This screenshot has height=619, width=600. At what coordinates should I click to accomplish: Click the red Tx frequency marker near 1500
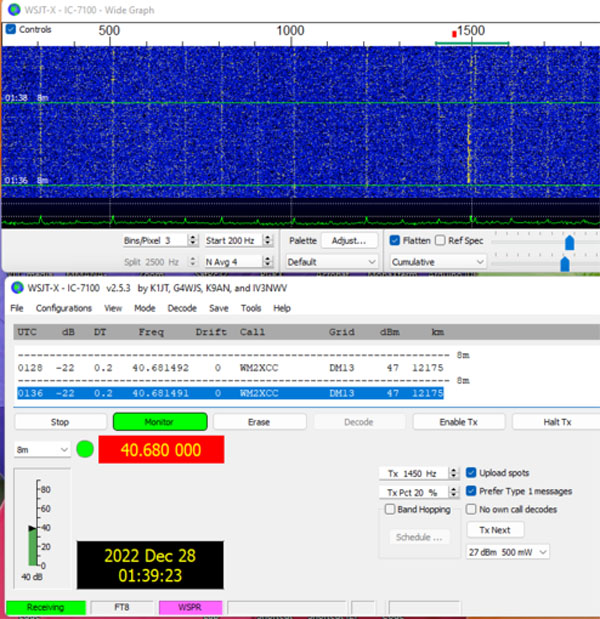pos(454,34)
